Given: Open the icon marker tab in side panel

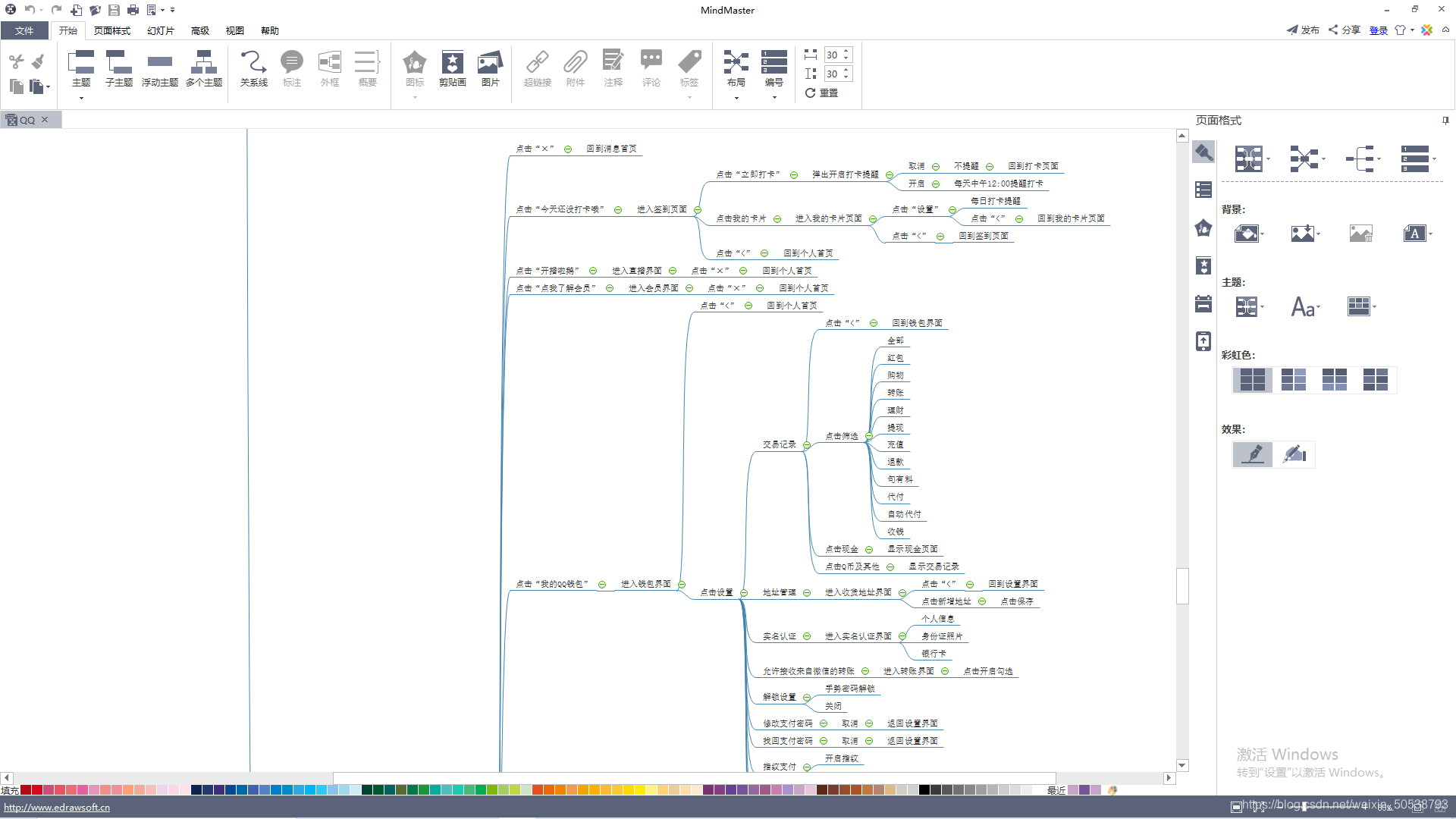Looking at the screenshot, I should (x=1203, y=227).
